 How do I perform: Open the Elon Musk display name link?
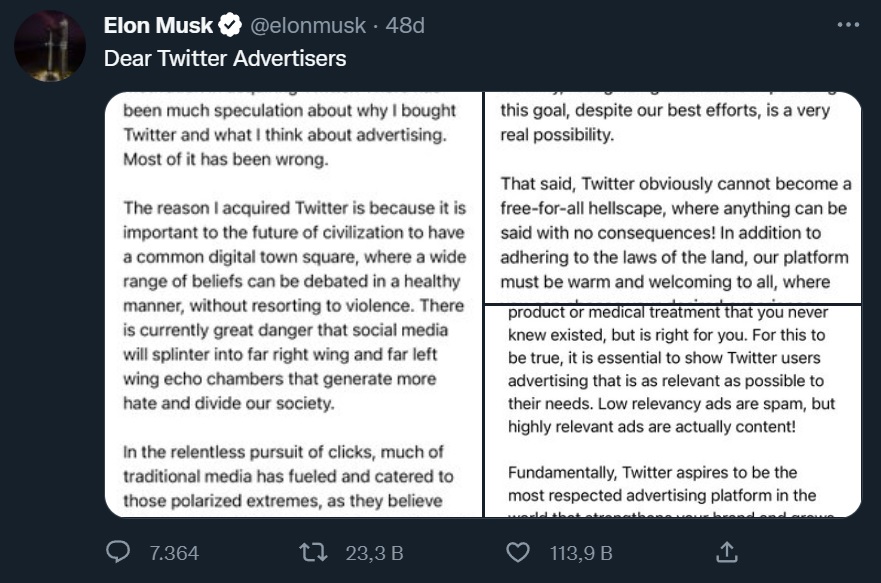click(158, 25)
